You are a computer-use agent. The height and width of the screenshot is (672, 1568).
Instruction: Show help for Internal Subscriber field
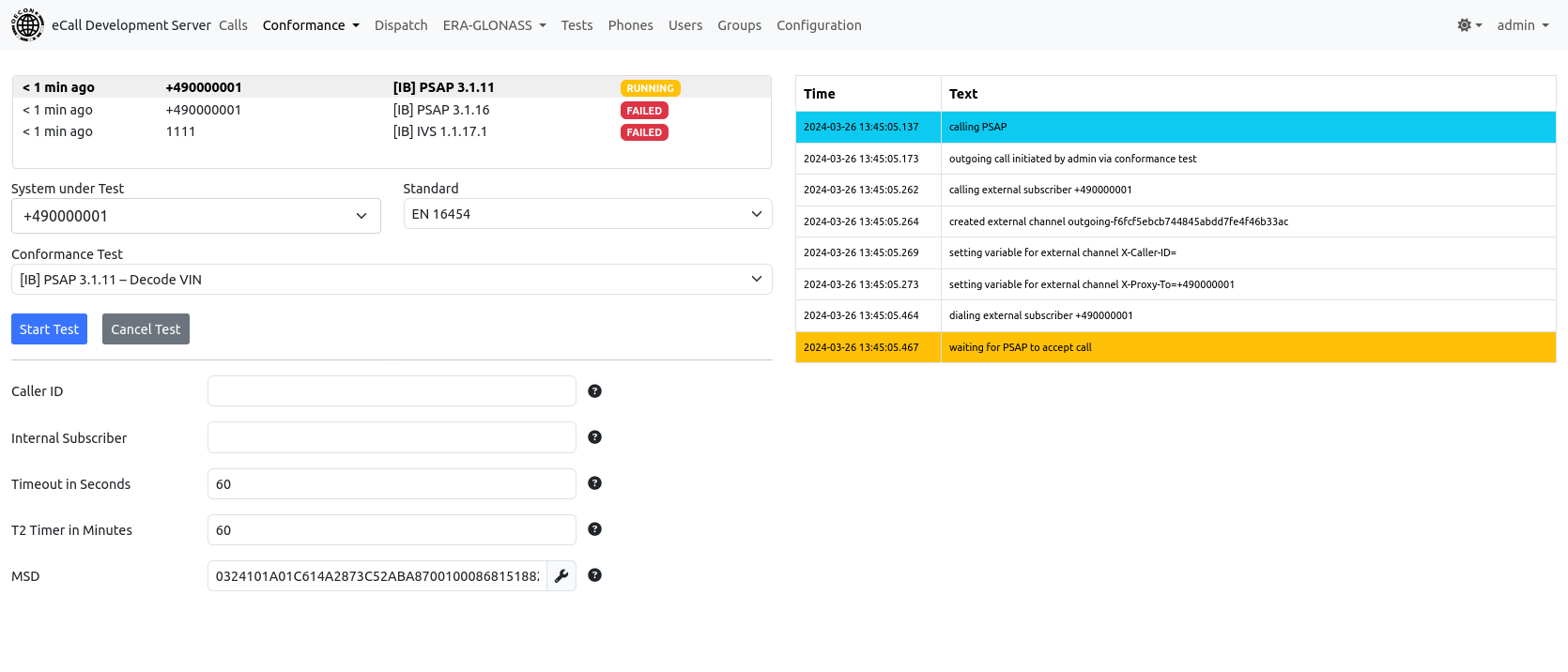point(594,437)
